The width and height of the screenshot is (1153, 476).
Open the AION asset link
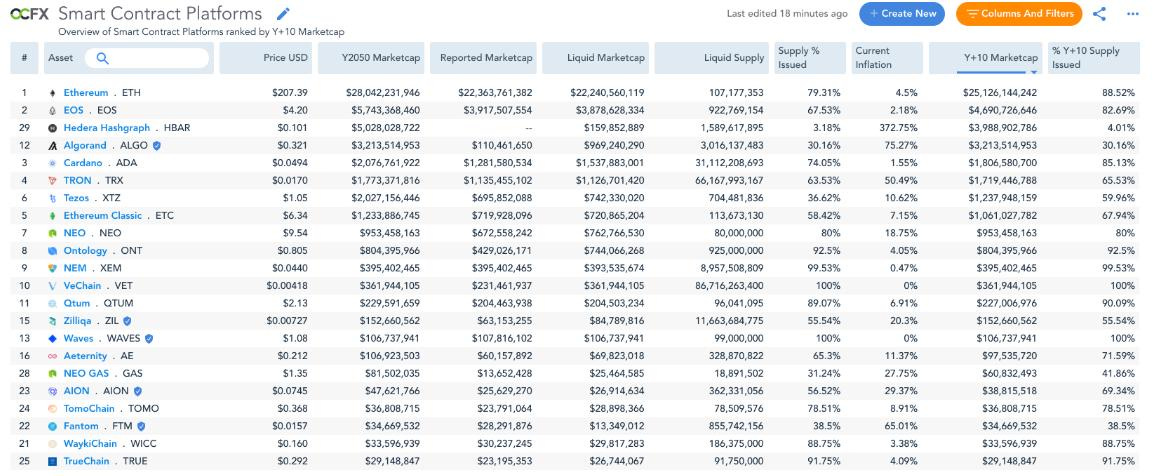pyautogui.click(x=77, y=391)
